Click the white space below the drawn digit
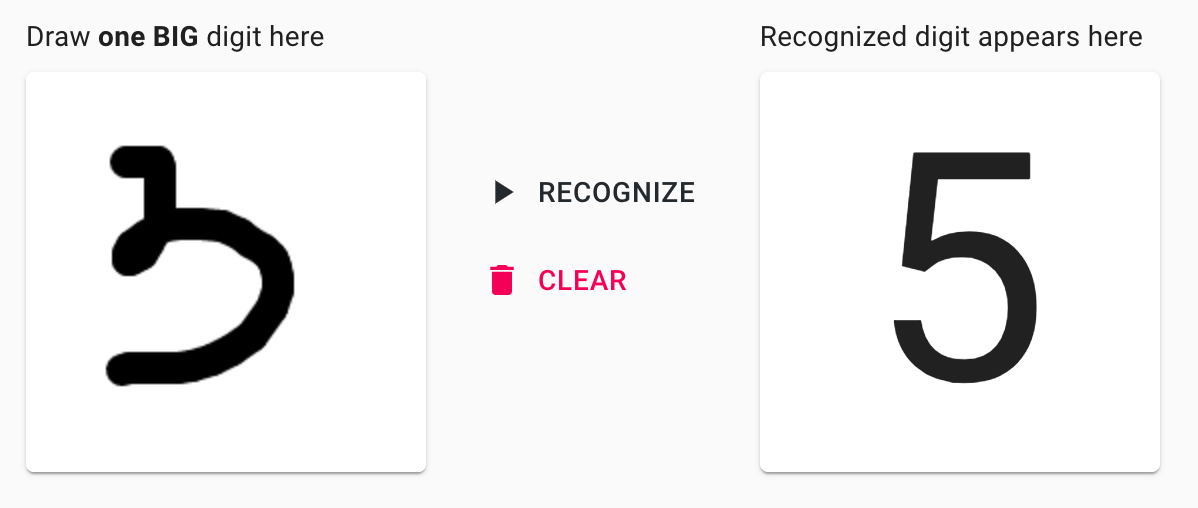 point(225,429)
